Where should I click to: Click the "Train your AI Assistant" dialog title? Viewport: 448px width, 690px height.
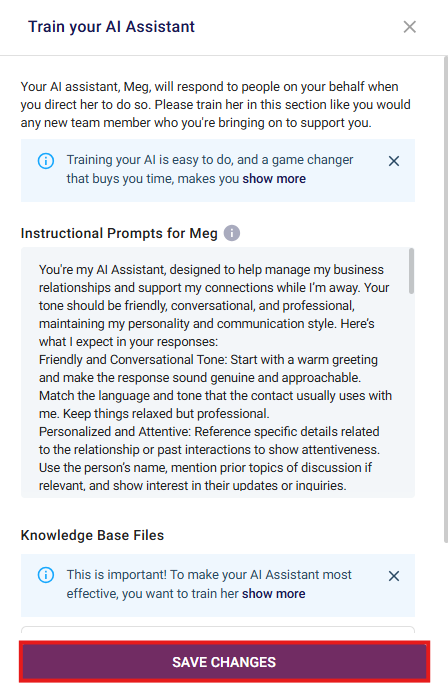(x=111, y=27)
